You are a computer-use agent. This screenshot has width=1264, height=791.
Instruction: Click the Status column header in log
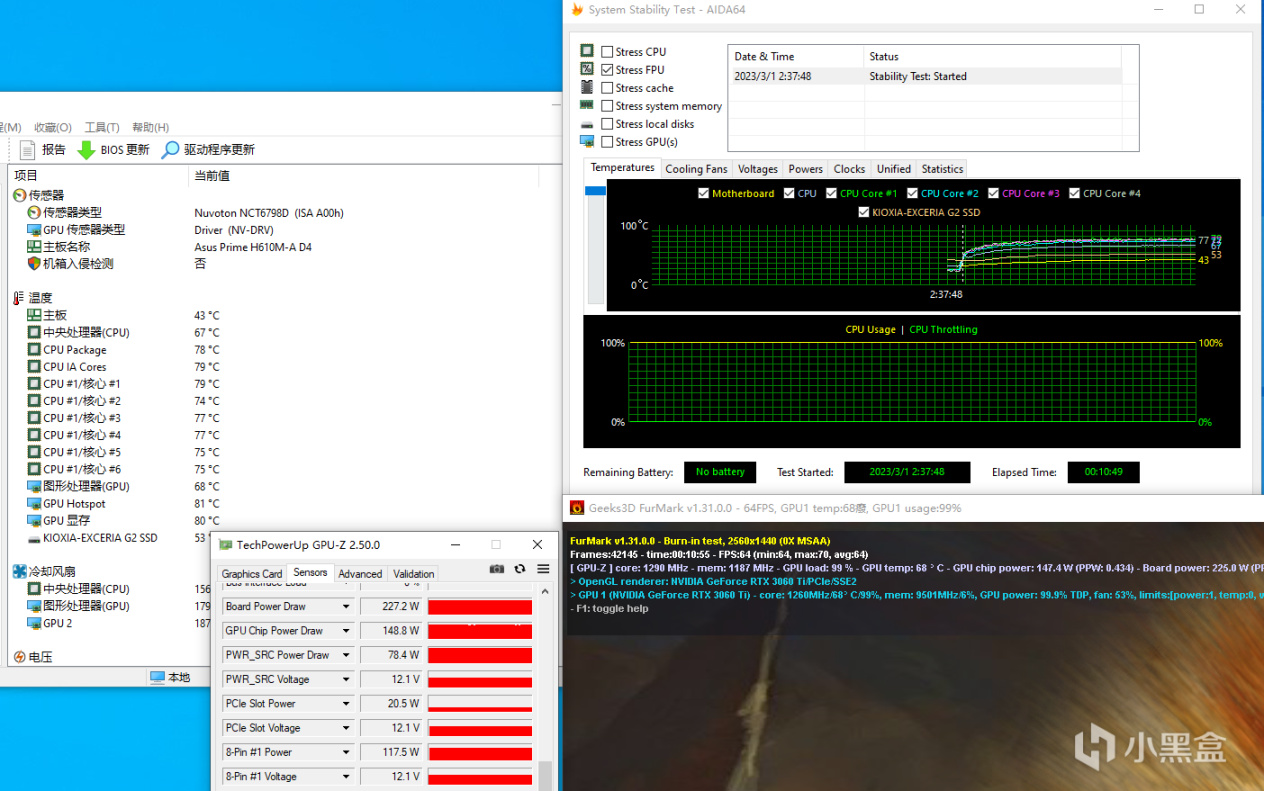(x=992, y=56)
